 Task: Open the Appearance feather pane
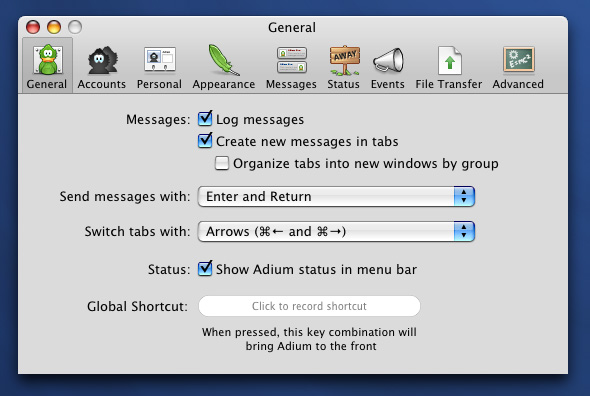[224, 68]
